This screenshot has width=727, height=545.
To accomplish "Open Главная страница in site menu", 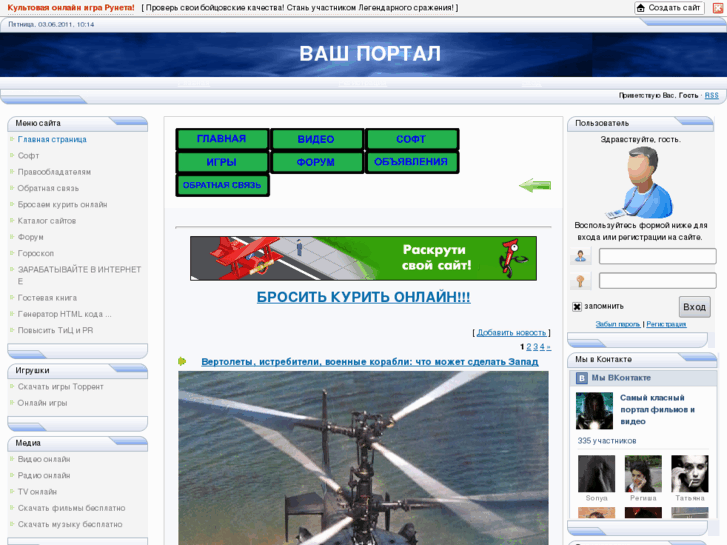I will coord(52,139).
